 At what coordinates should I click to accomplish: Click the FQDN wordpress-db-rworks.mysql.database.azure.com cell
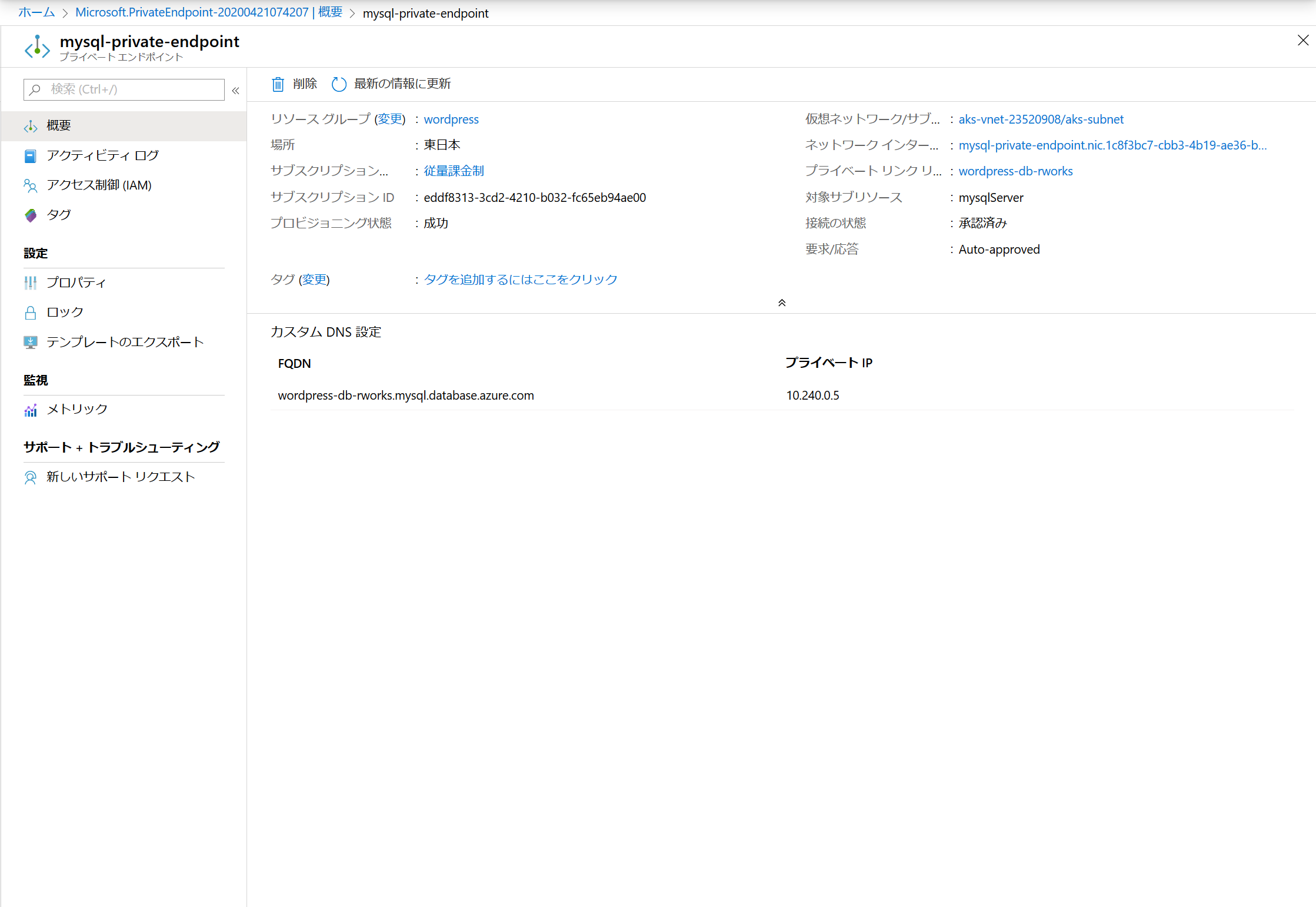click(406, 396)
